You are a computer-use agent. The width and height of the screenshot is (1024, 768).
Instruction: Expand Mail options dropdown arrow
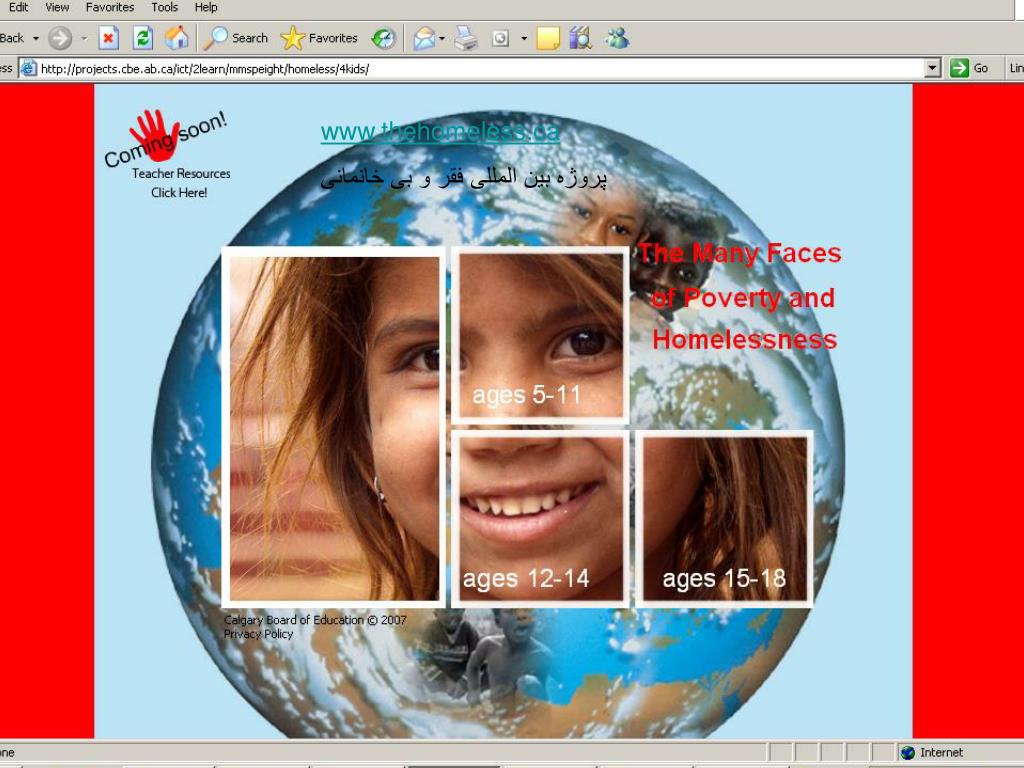(x=442, y=39)
